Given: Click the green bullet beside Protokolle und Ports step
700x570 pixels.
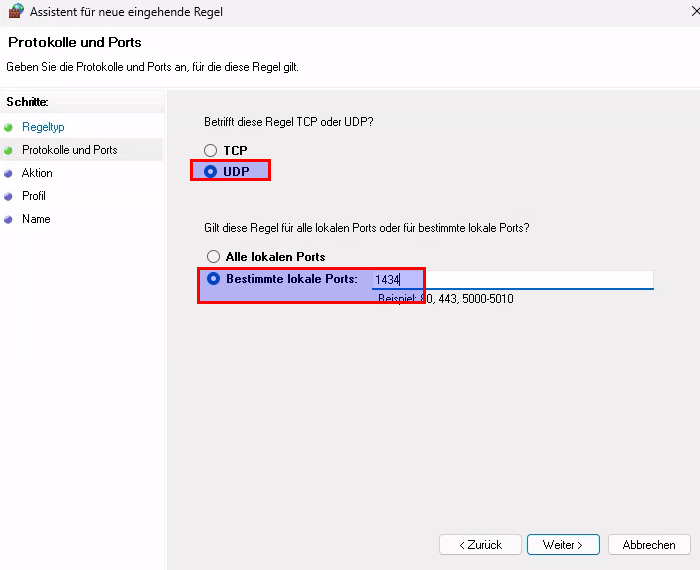Looking at the screenshot, I should tap(9, 151).
